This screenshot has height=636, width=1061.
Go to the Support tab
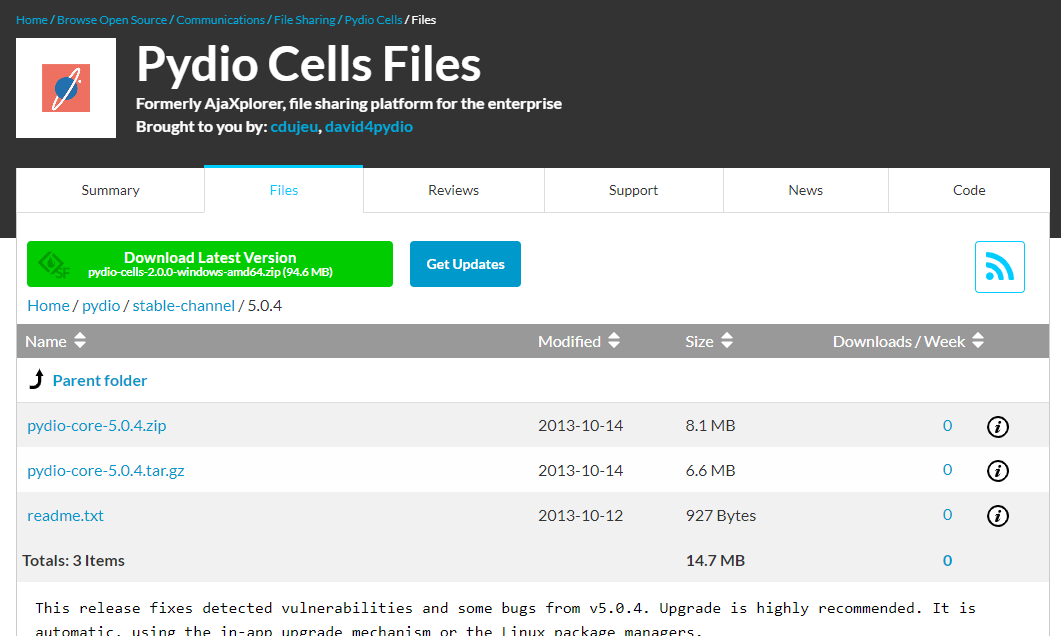tap(633, 190)
